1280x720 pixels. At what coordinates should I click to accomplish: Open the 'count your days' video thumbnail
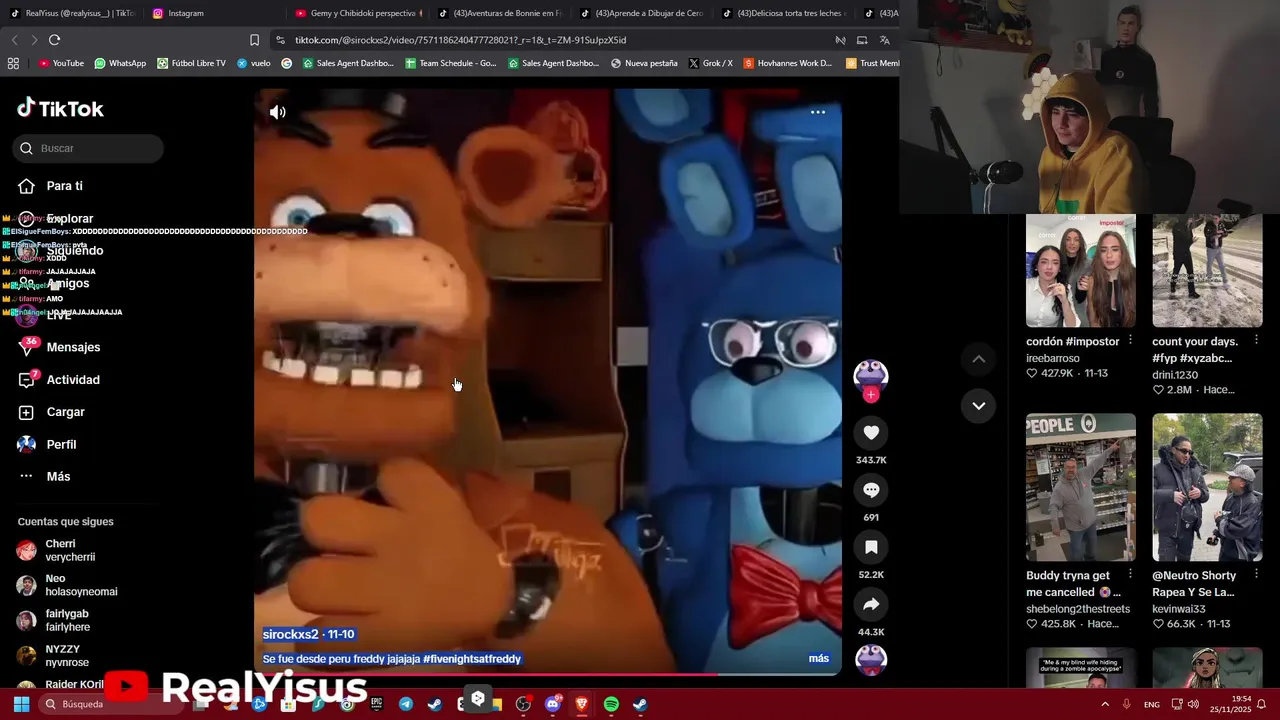(1207, 270)
